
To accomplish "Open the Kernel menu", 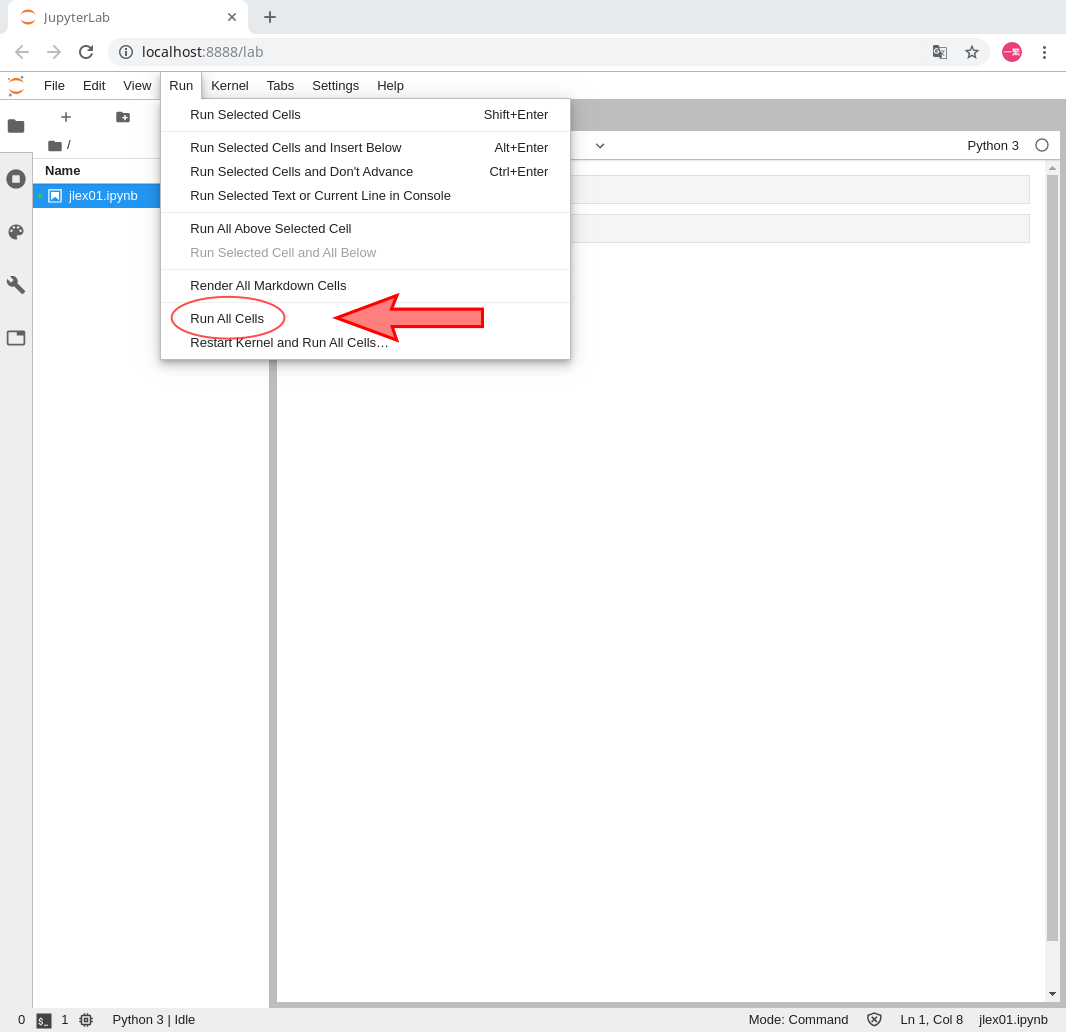I will pyautogui.click(x=229, y=86).
